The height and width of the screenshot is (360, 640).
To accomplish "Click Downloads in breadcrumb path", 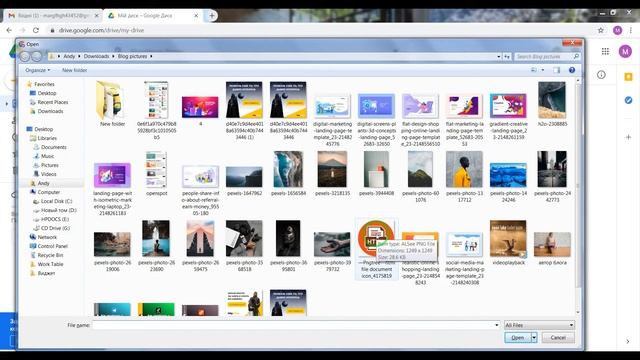I will [96, 56].
